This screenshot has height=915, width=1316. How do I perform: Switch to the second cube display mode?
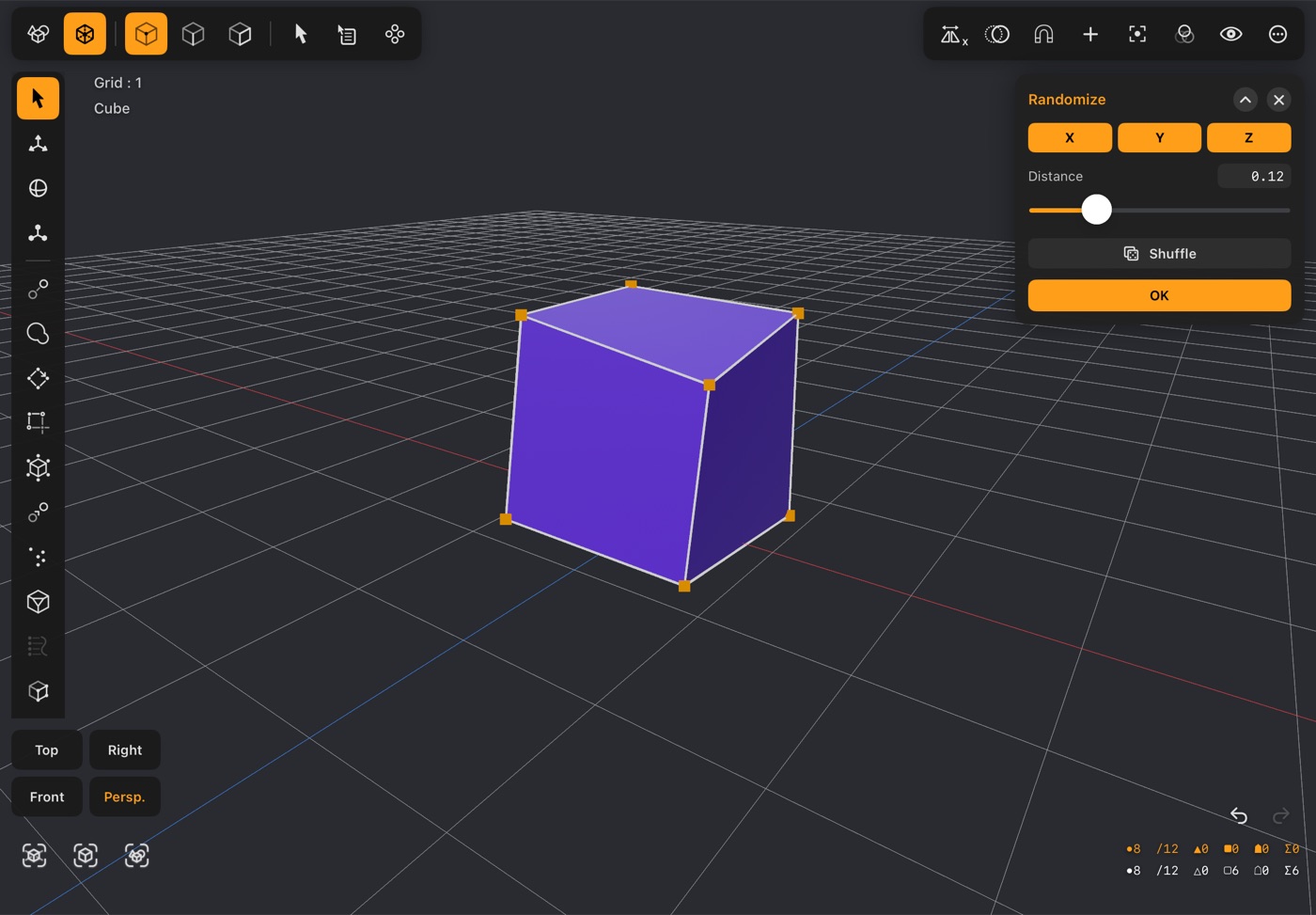(x=193, y=34)
